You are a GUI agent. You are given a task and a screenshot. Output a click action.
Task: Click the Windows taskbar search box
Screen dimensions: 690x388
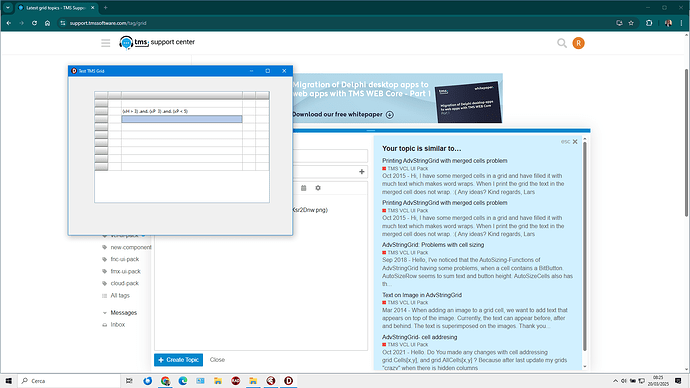(69, 381)
